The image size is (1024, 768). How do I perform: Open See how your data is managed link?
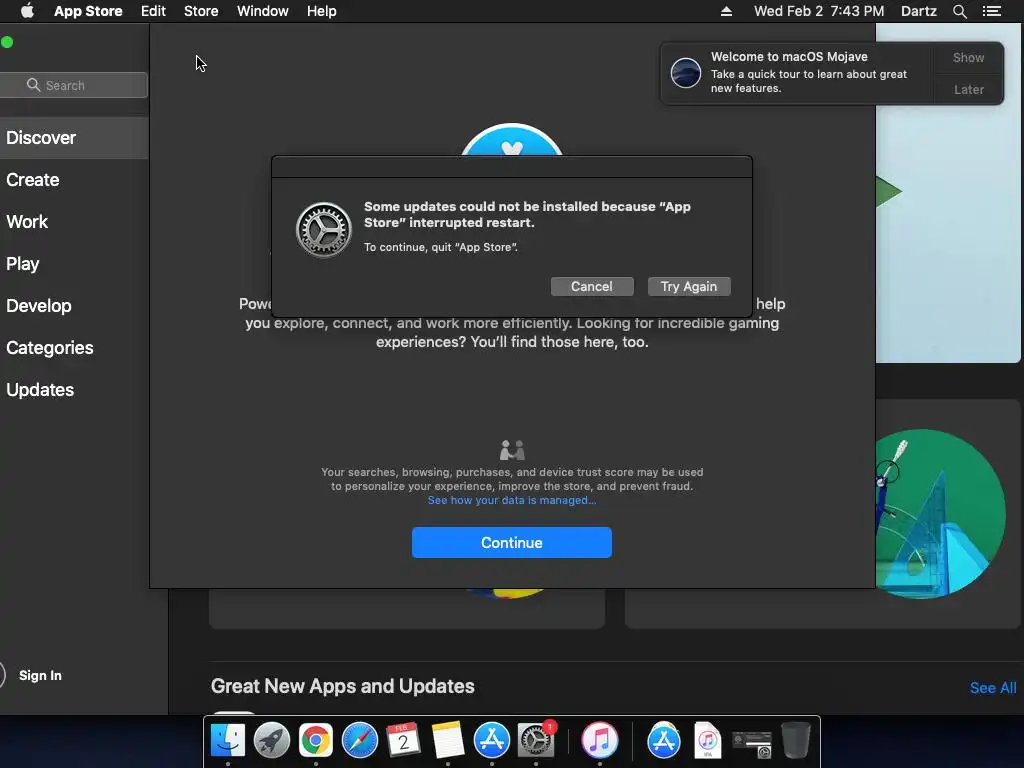click(x=511, y=500)
